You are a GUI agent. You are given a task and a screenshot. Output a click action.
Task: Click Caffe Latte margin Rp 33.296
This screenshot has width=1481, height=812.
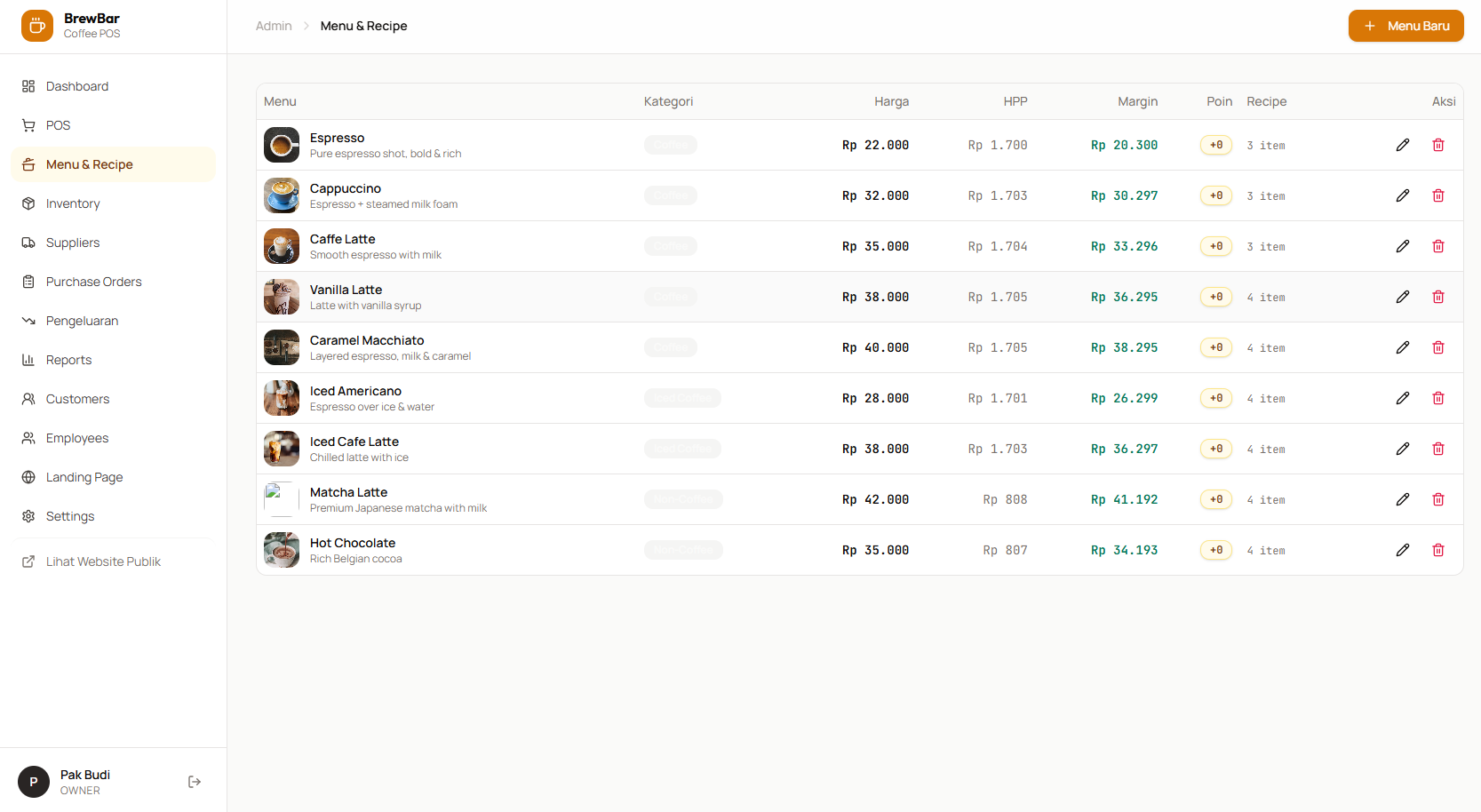click(1125, 246)
